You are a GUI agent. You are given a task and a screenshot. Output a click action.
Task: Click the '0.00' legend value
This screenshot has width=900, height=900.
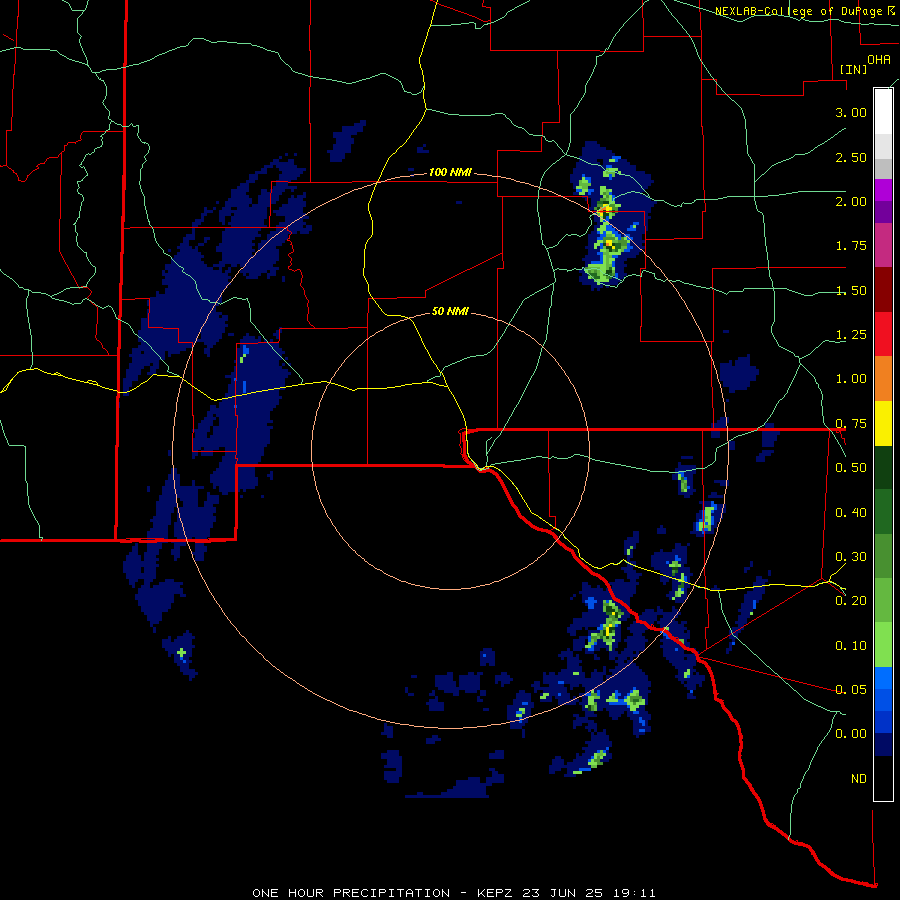coord(851,734)
